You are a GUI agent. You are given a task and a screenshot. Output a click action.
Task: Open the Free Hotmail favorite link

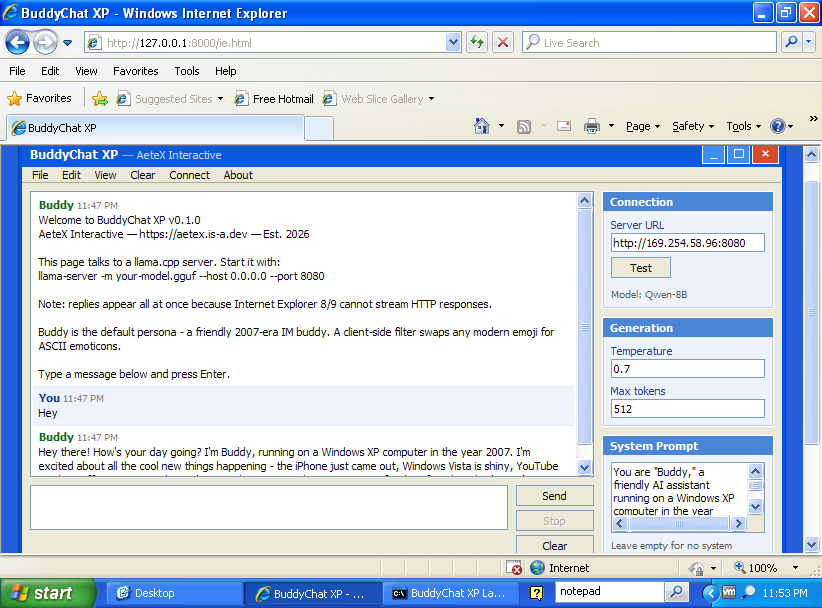click(274, 99)
